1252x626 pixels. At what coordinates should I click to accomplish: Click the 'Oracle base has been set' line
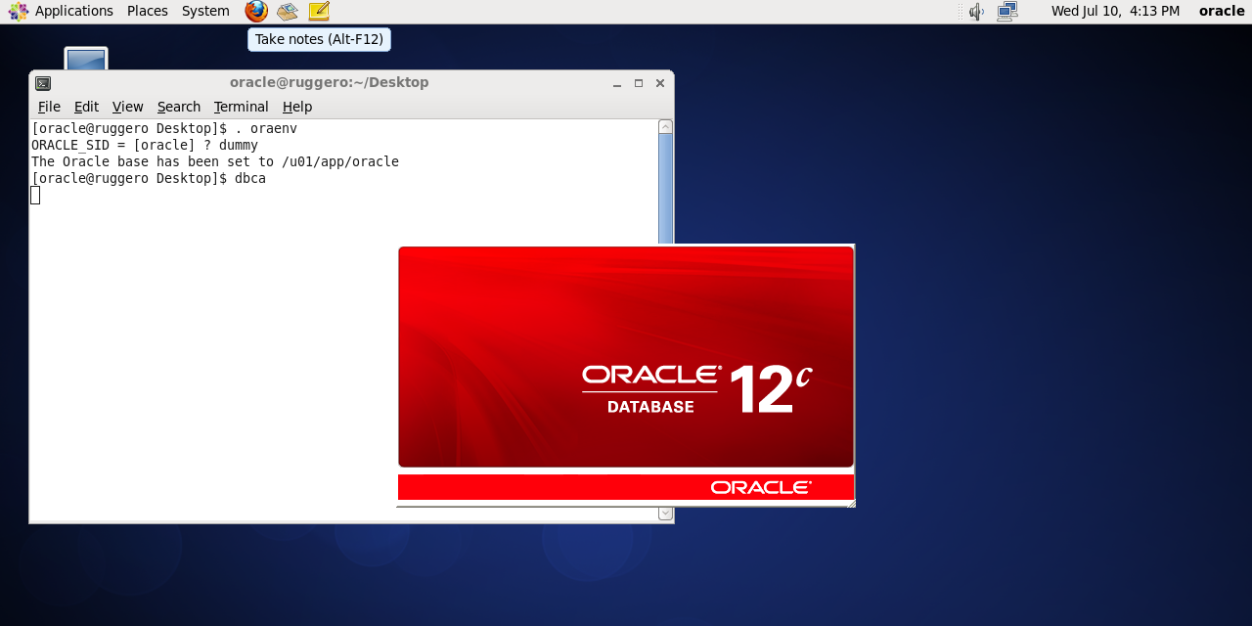215,162
